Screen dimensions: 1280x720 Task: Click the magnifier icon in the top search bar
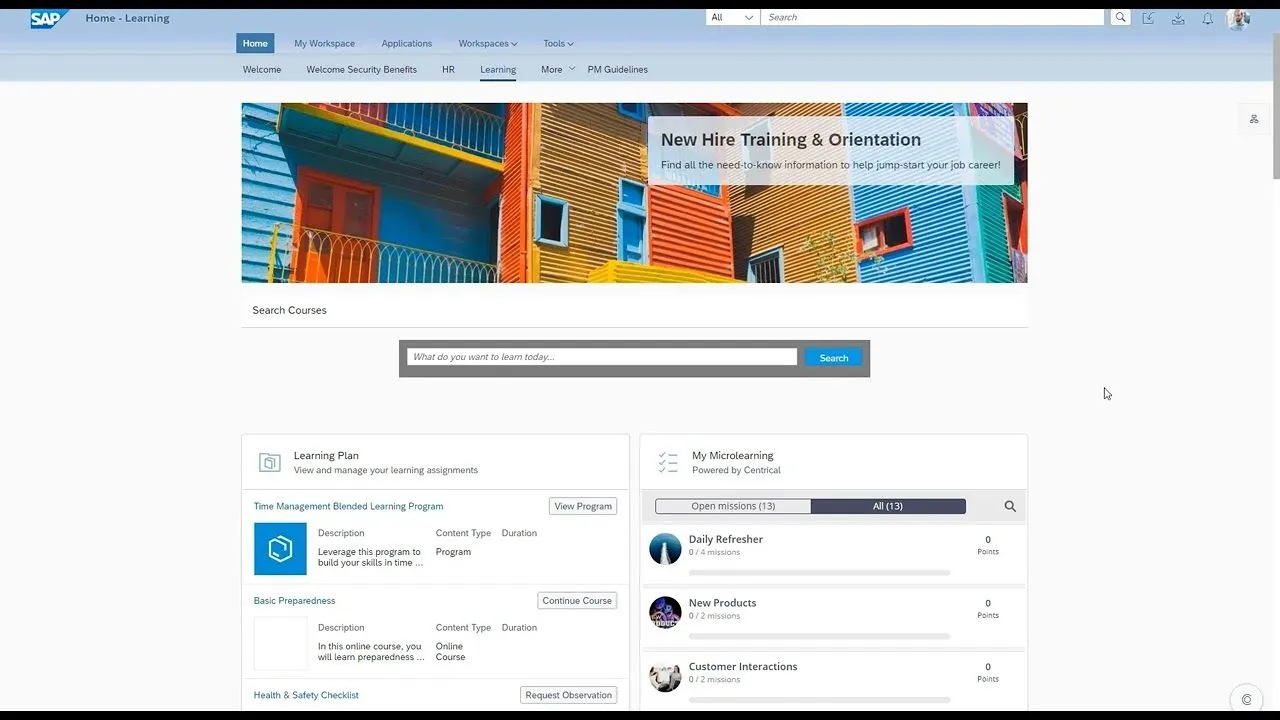click(x=1120, y=17)
